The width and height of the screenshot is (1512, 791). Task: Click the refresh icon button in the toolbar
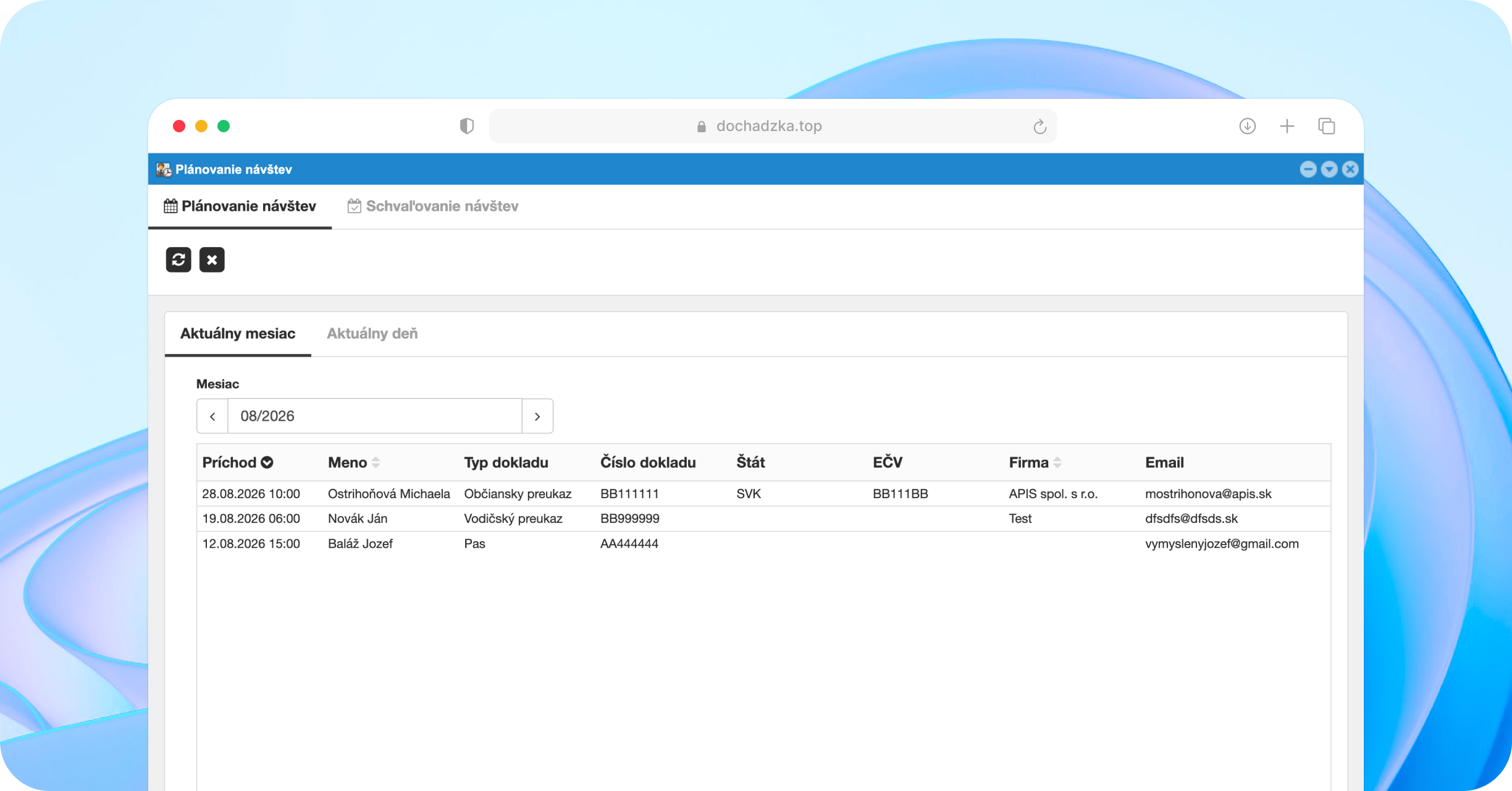pos(178,260)
